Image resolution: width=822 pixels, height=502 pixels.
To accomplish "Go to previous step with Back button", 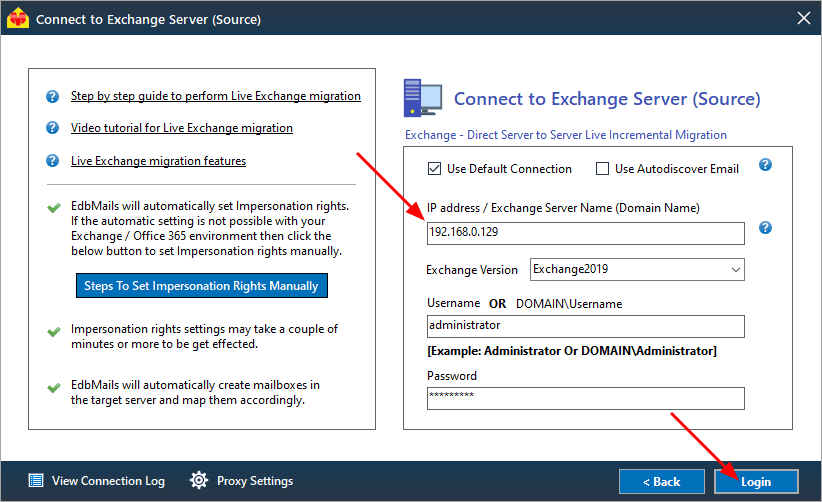I will coord(662,482).
